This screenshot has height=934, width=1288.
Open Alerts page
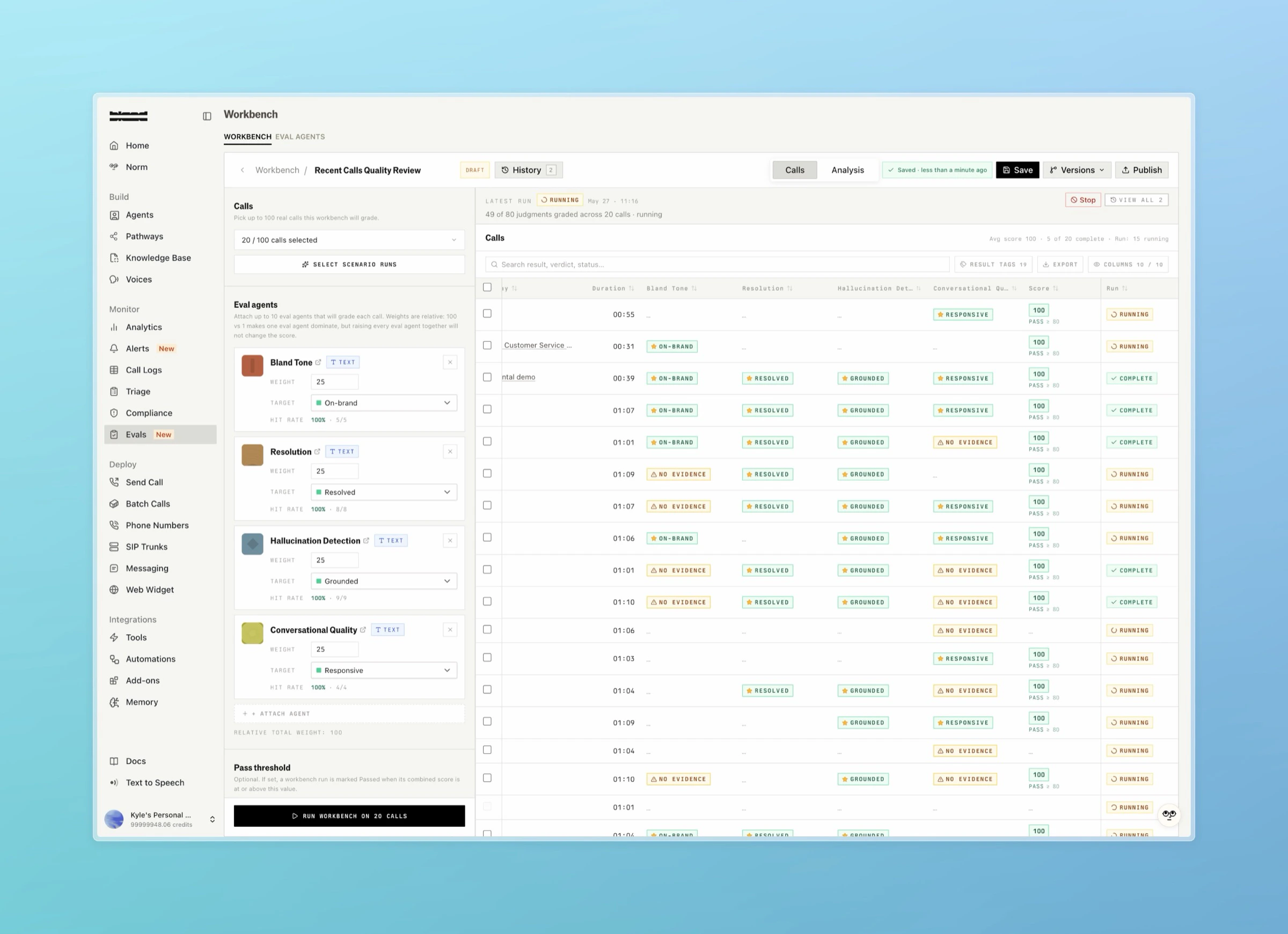137,349
